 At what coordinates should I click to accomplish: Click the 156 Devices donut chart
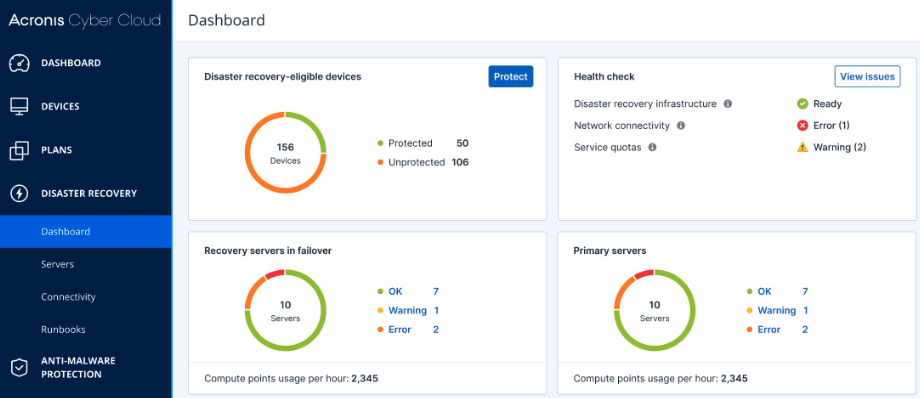click(285, 153)
